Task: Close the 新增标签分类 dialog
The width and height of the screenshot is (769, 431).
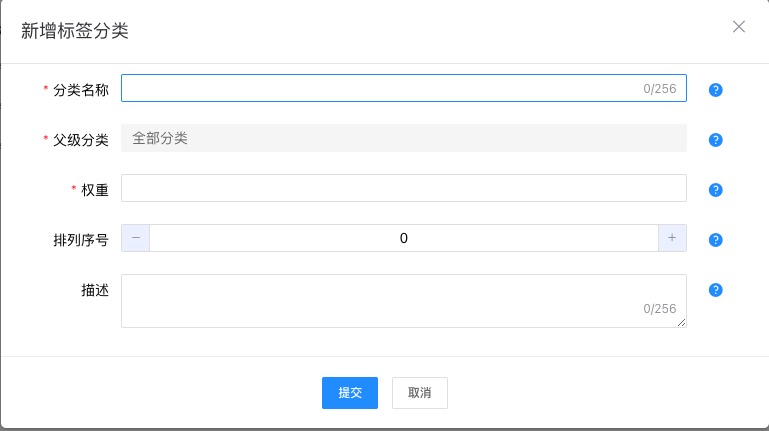Action: point(739,27)
